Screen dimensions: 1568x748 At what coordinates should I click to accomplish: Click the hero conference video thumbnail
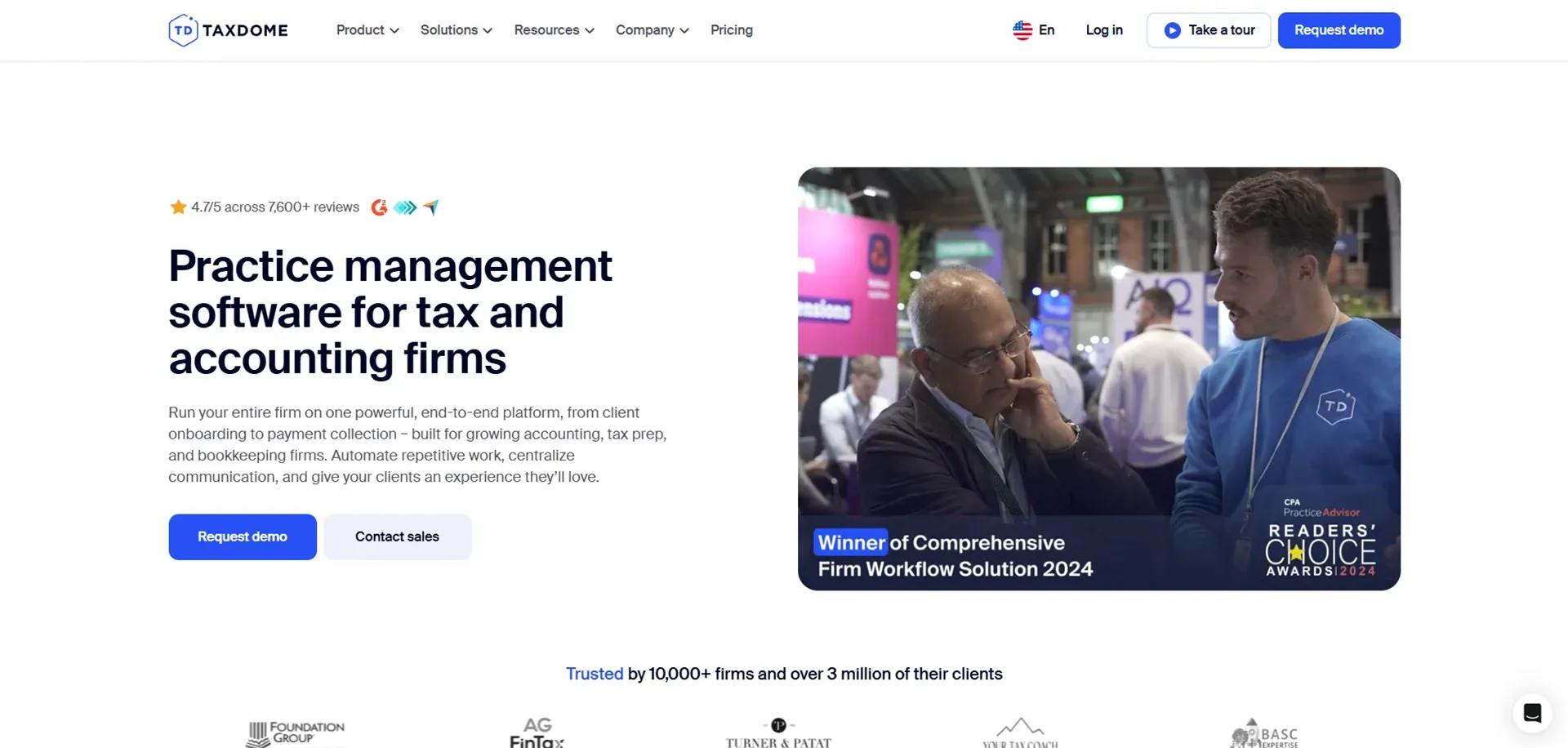(1098, 377)
